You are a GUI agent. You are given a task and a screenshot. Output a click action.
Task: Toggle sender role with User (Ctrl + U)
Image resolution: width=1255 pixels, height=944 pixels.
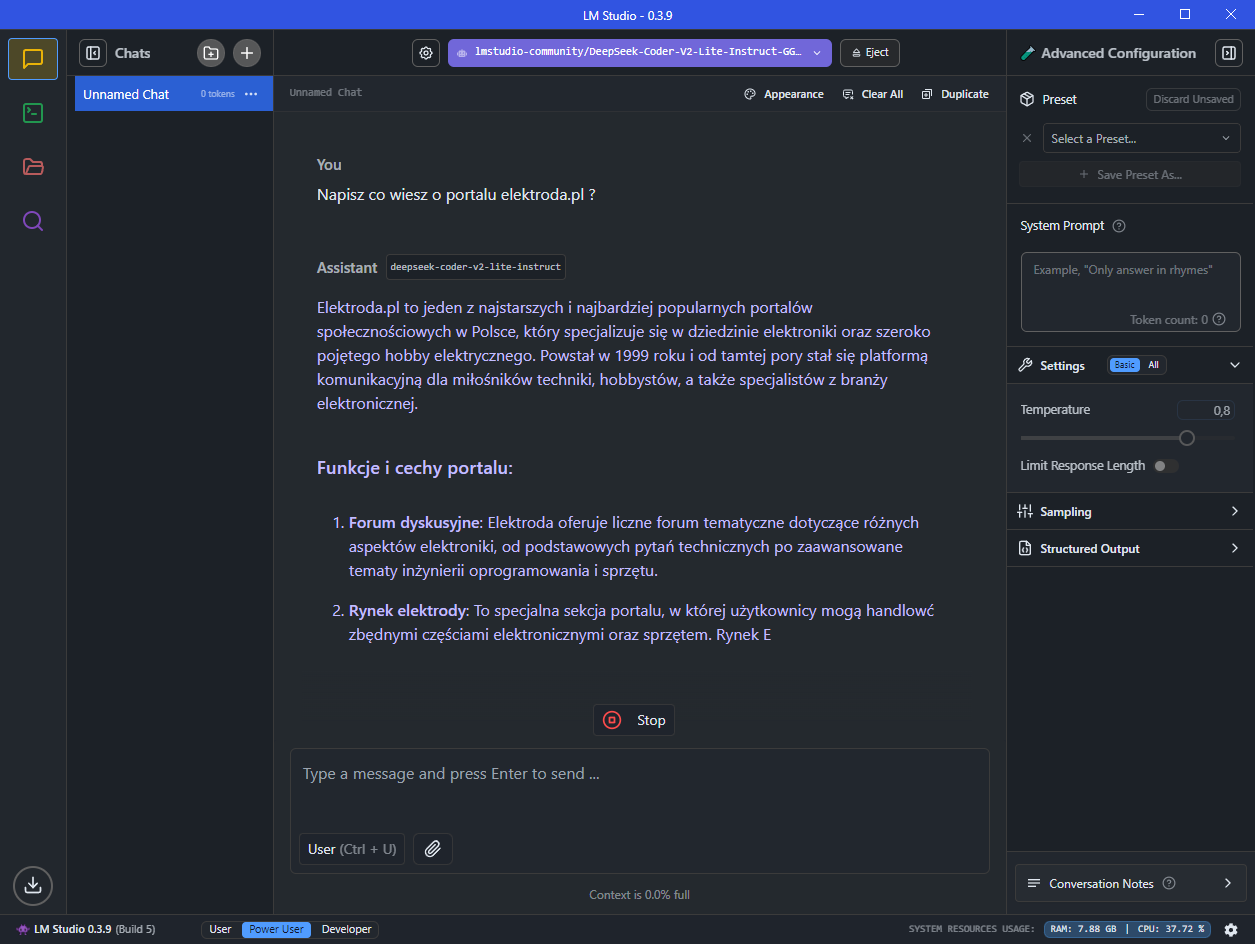tap(352, 849)
